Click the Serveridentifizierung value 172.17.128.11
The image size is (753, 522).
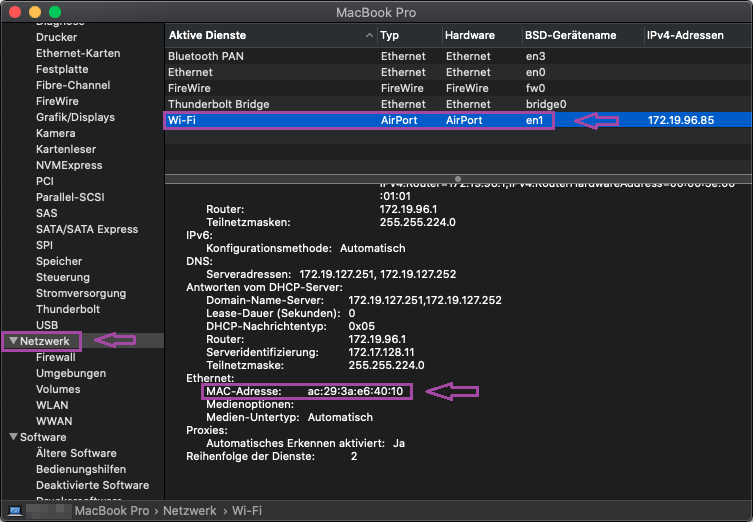coord(381,352)
